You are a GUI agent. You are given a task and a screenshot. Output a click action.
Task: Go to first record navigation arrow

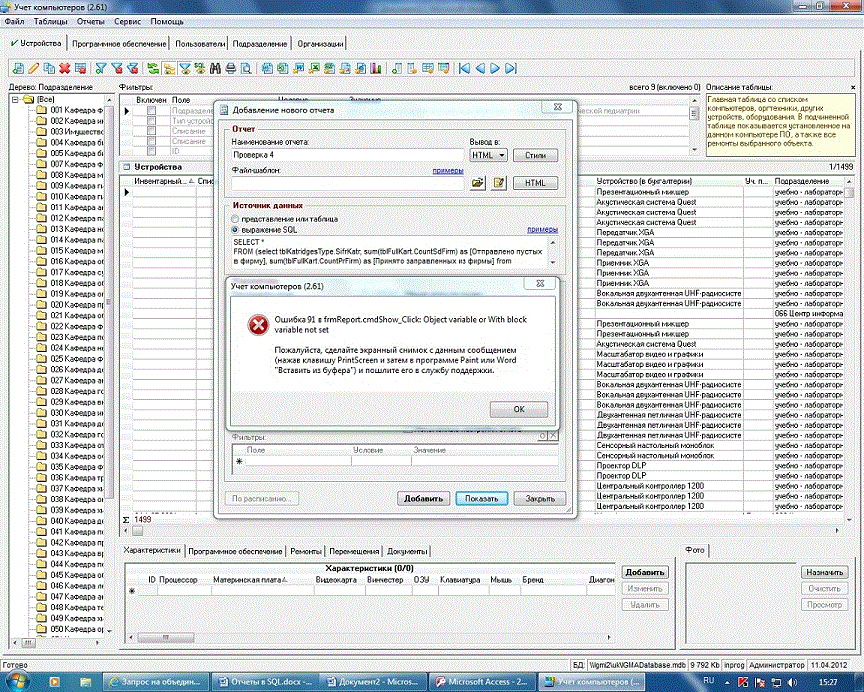pos(463,69)
